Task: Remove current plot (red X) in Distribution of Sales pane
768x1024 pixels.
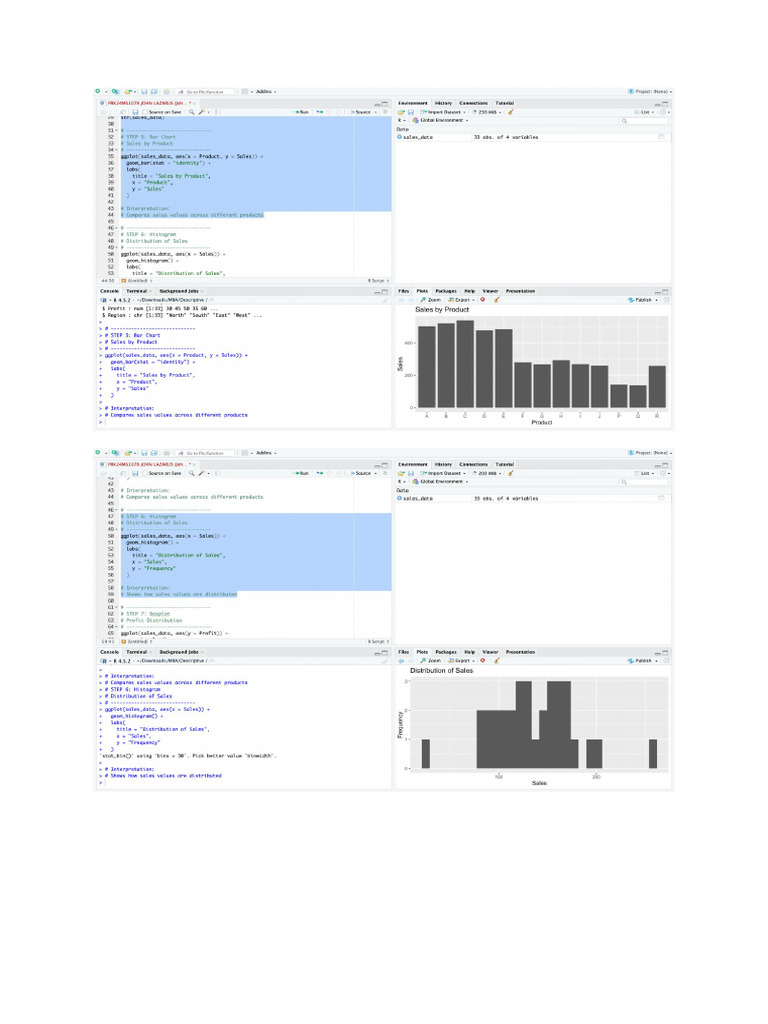Action: [x=483, y=660]
